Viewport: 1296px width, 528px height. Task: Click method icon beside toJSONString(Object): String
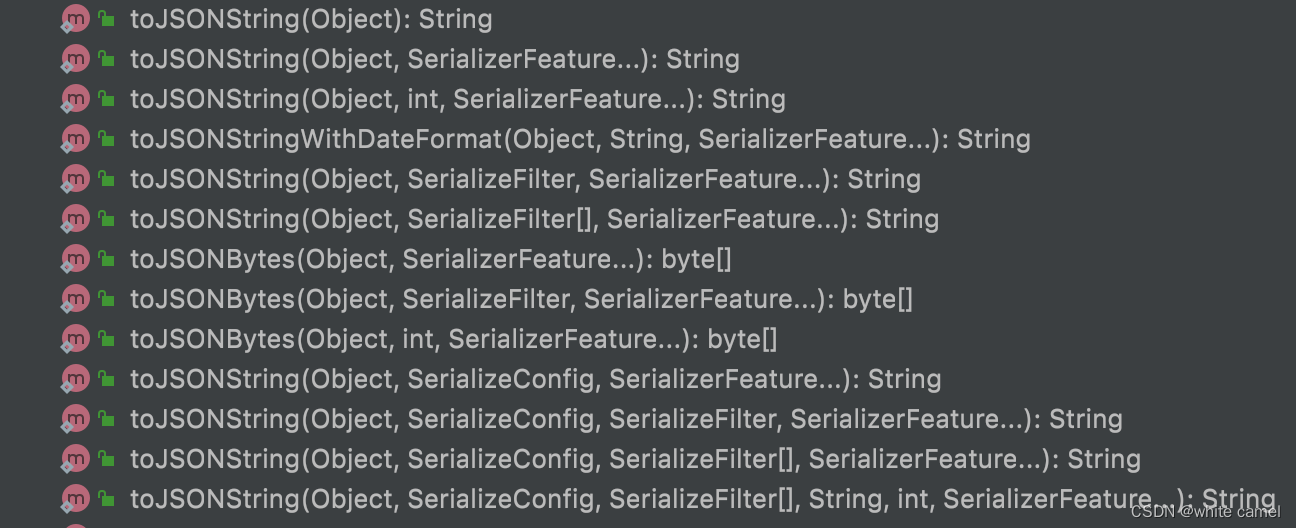75,19
